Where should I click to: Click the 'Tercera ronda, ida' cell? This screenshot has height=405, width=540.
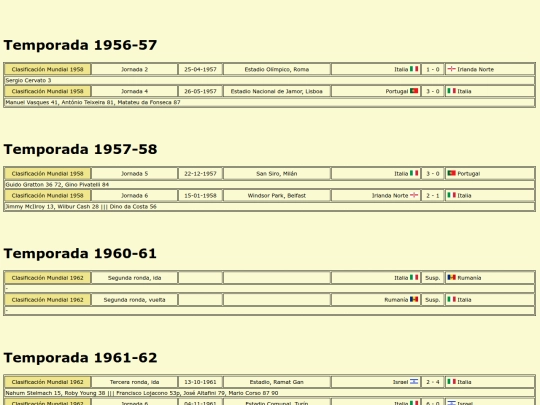[135, 382]
